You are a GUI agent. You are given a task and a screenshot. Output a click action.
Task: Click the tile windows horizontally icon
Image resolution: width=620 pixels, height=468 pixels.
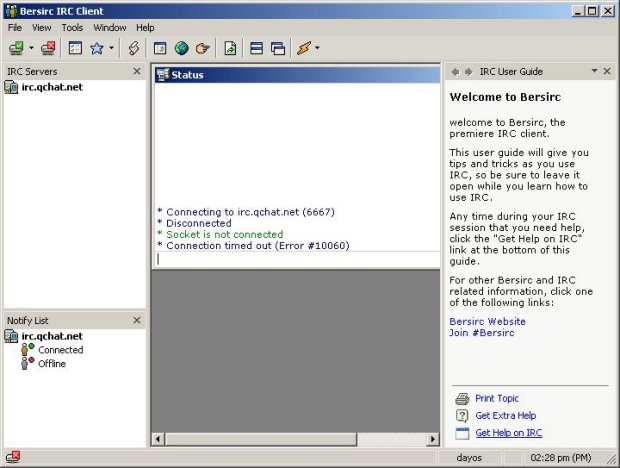(257, 48)
